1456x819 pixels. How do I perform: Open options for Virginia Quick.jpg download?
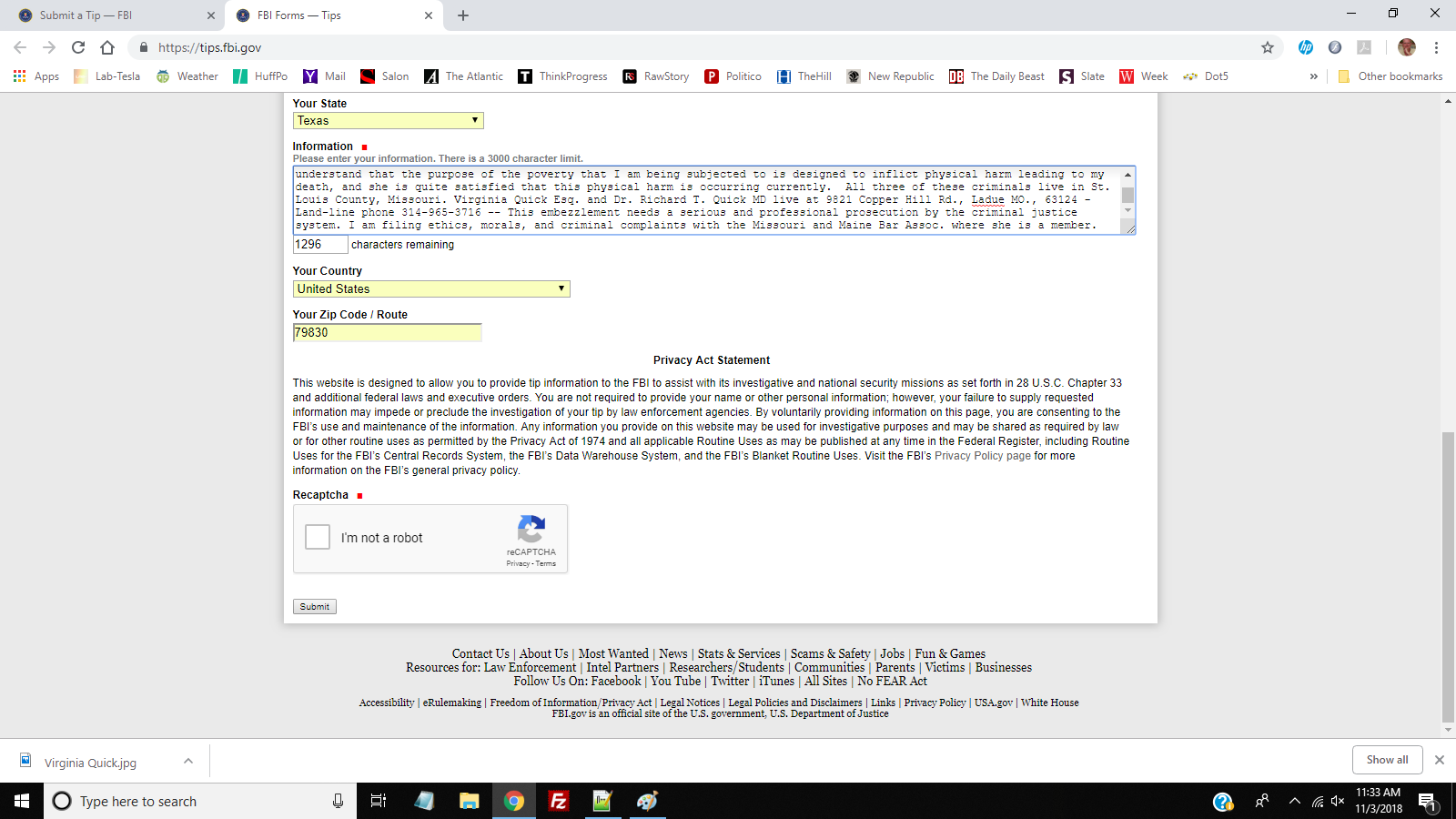point(188,761)
